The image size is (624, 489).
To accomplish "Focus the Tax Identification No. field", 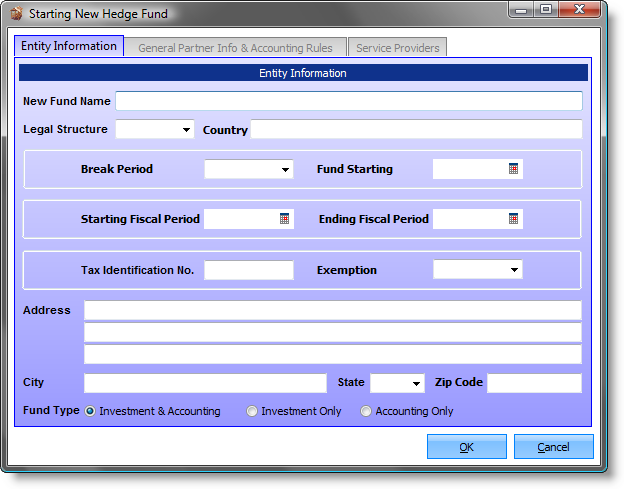I will point(249,270).
